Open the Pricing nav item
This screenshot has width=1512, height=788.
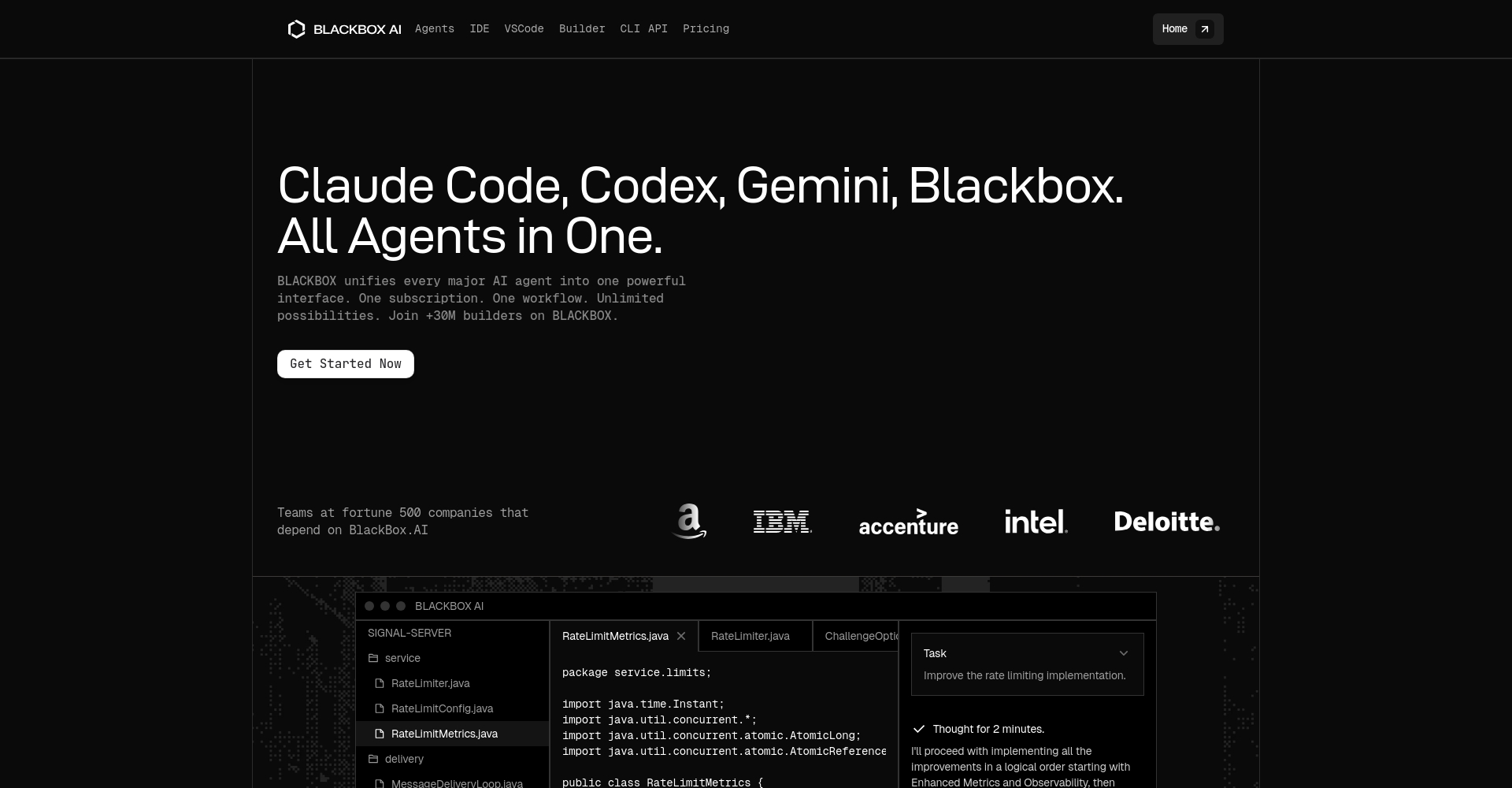tap(706, 28)
